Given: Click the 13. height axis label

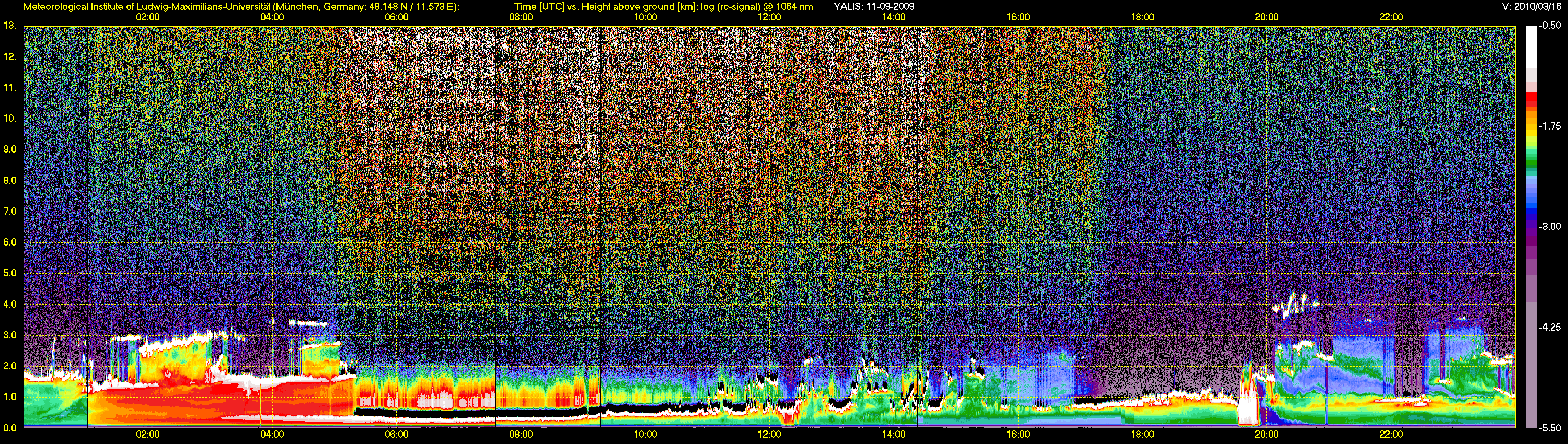Looking at the screenshot, I should [10, 26].
